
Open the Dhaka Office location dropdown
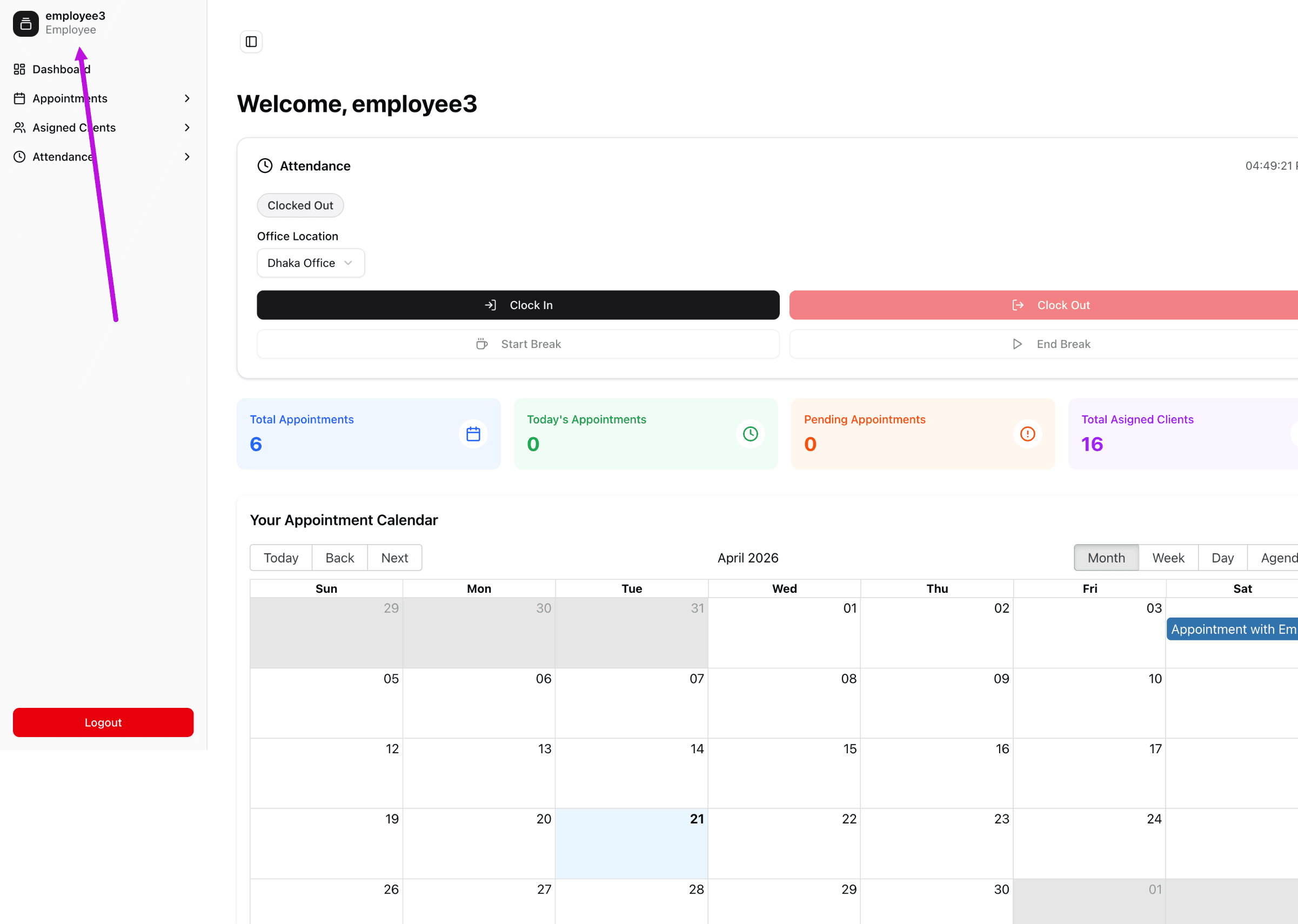[x=310, y=262]
